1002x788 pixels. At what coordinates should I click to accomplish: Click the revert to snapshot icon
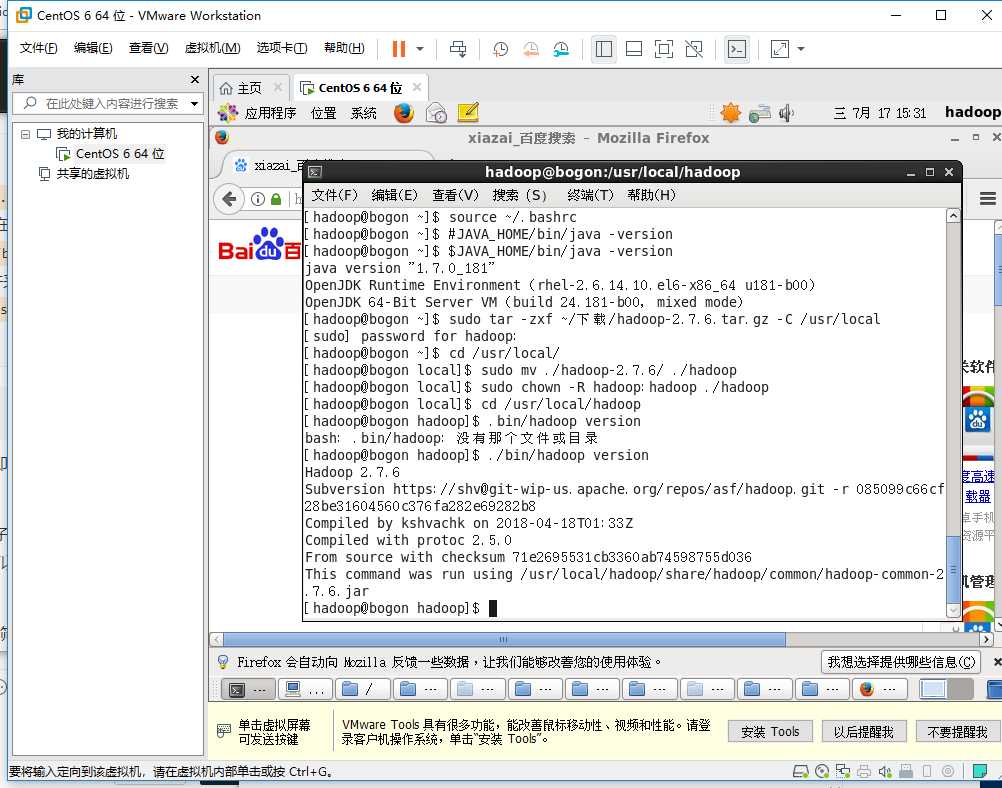coord(530,49)
